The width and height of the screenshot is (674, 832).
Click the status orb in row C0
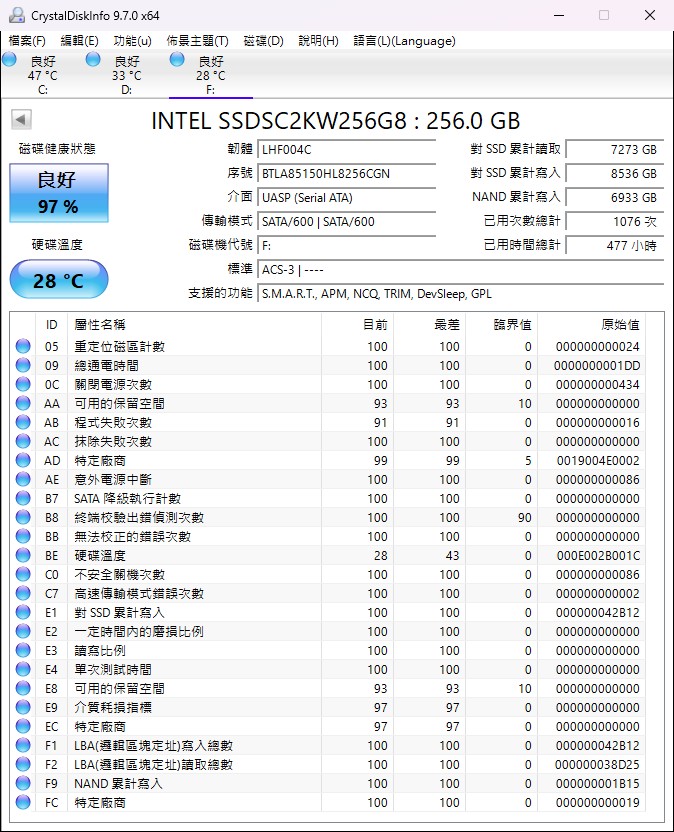click(x=23, y=574)
